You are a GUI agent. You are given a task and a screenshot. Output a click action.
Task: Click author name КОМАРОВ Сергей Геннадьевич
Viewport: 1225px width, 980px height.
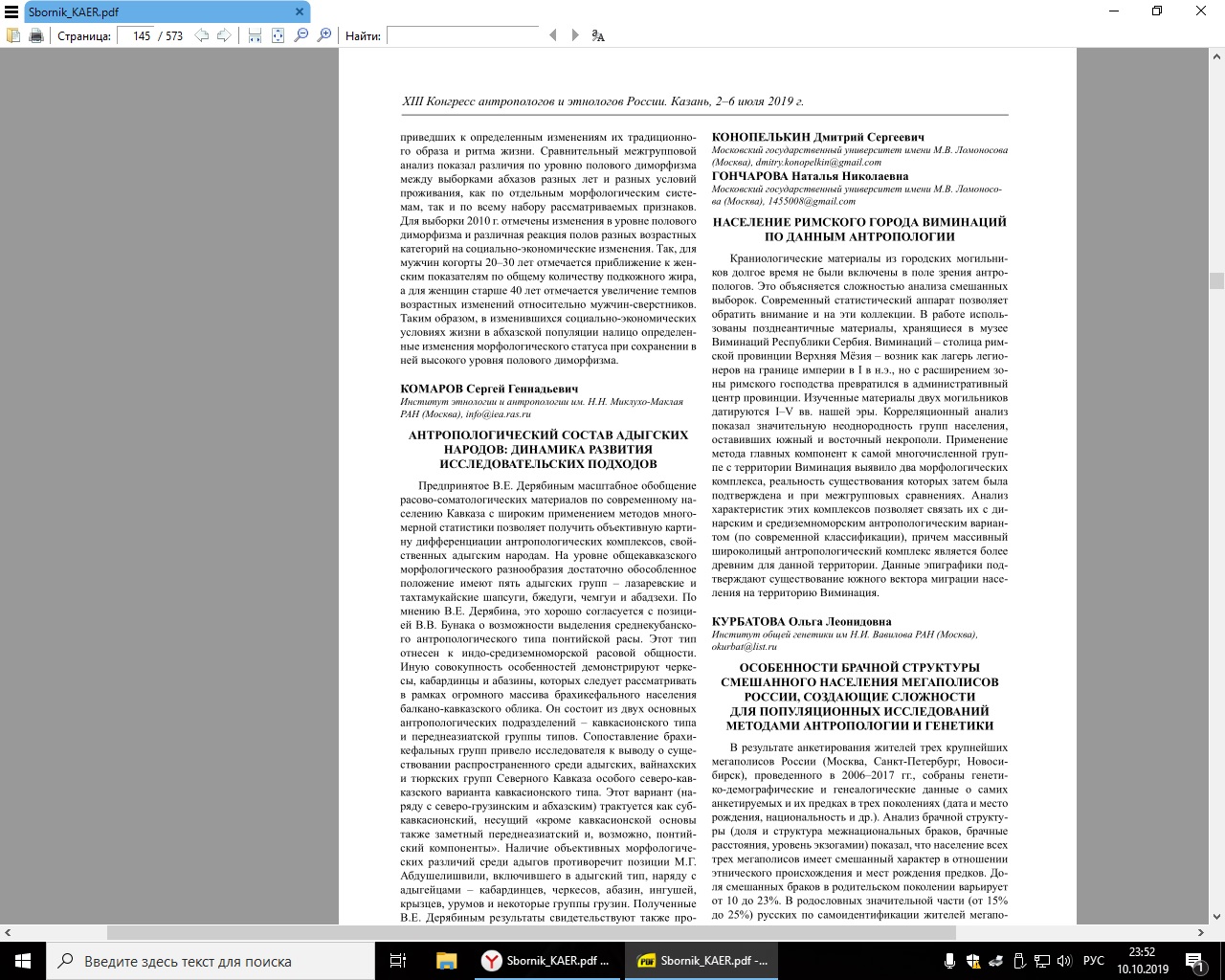point(489,389)
